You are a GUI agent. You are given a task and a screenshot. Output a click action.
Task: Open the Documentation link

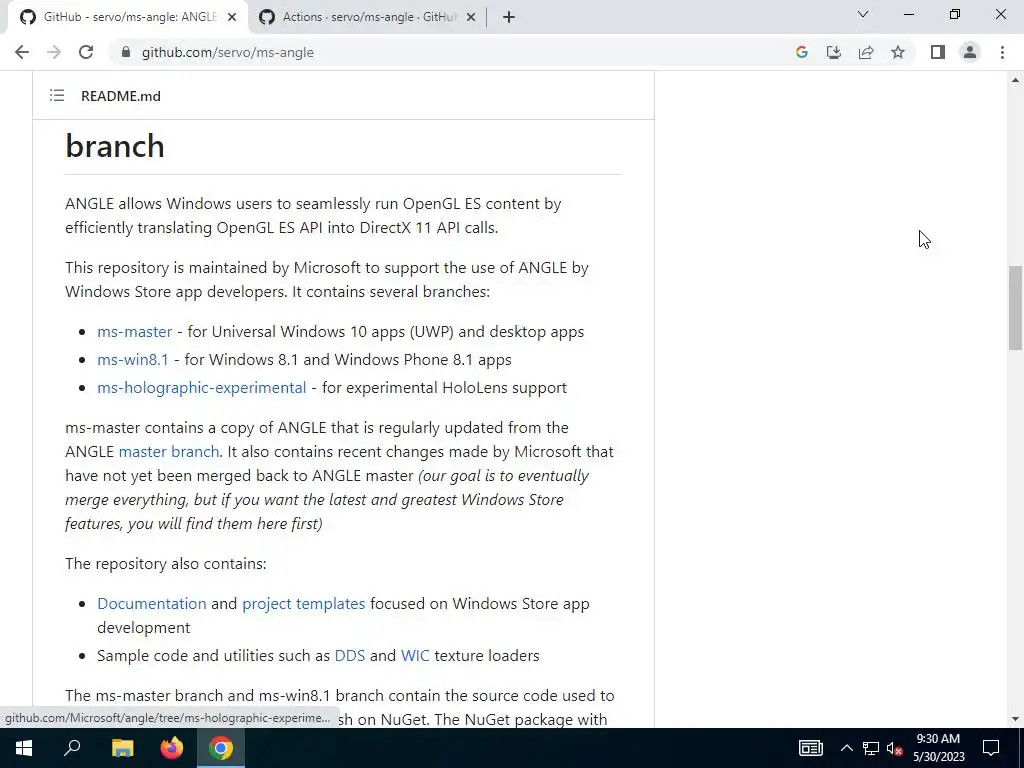[x=152, y=603]
